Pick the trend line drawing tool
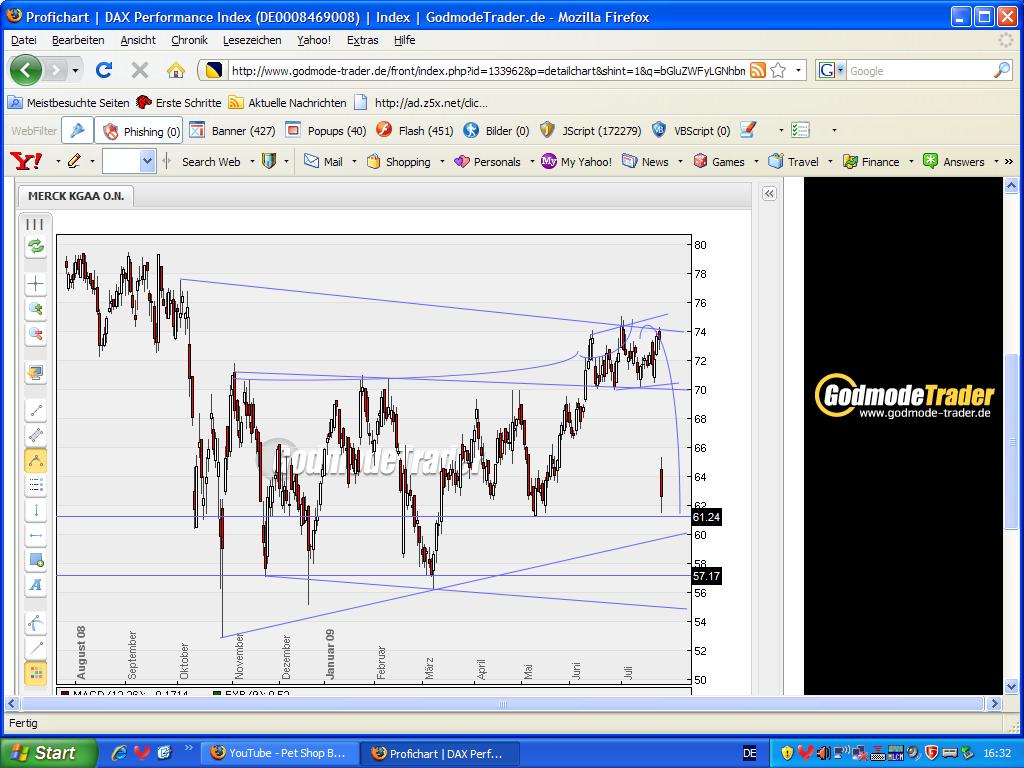The image size is (1024, 768). (x=36, y=410)
